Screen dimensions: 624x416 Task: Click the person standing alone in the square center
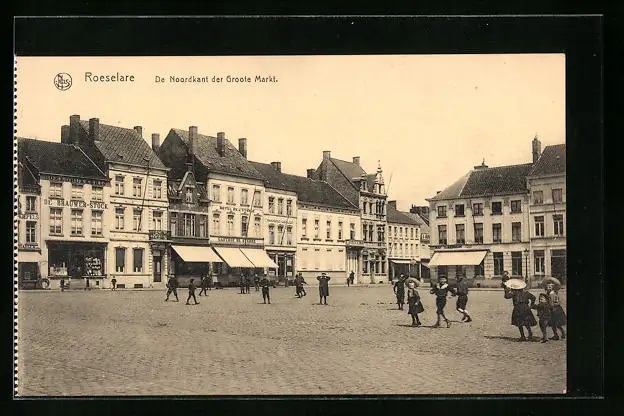pos(323,288)
